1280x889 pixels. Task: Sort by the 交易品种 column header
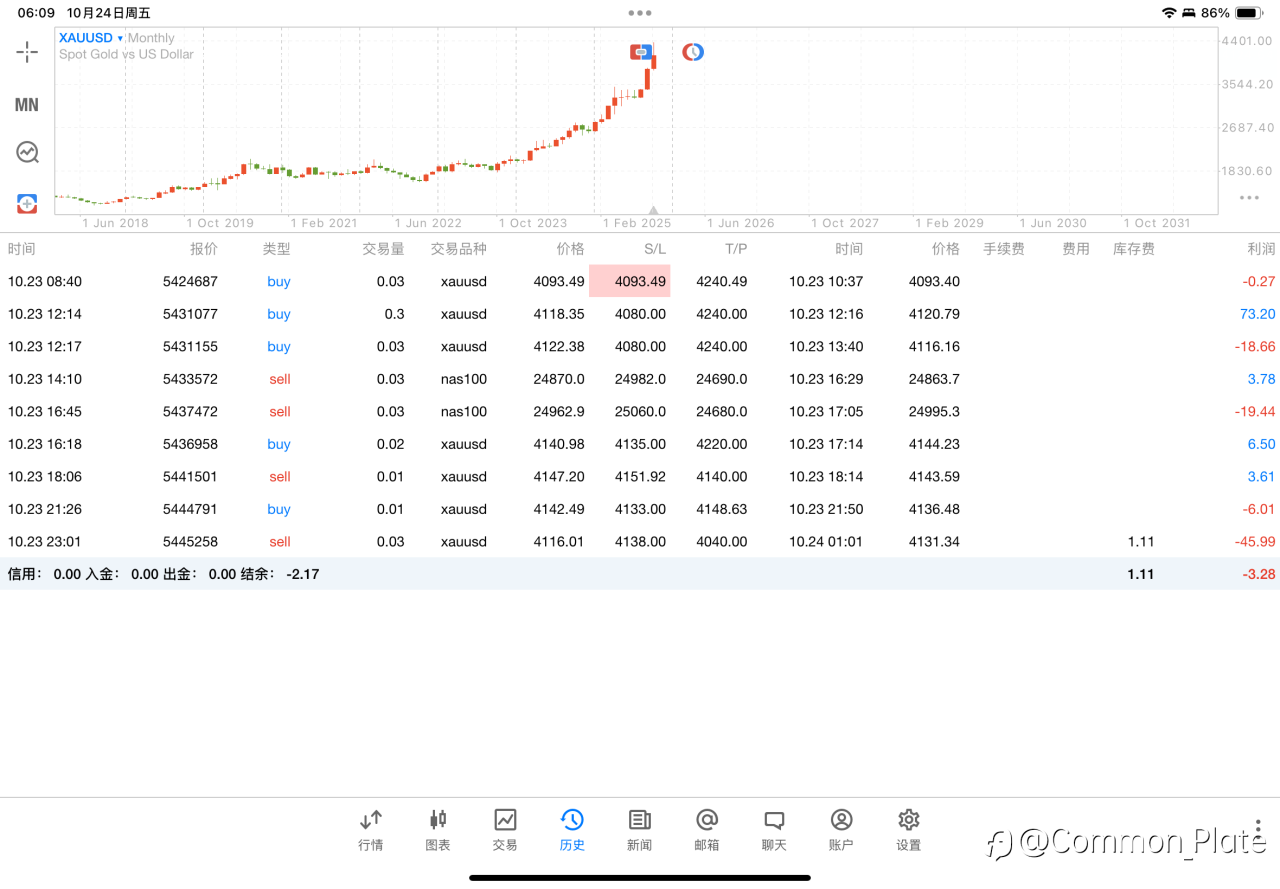[459, 249]
